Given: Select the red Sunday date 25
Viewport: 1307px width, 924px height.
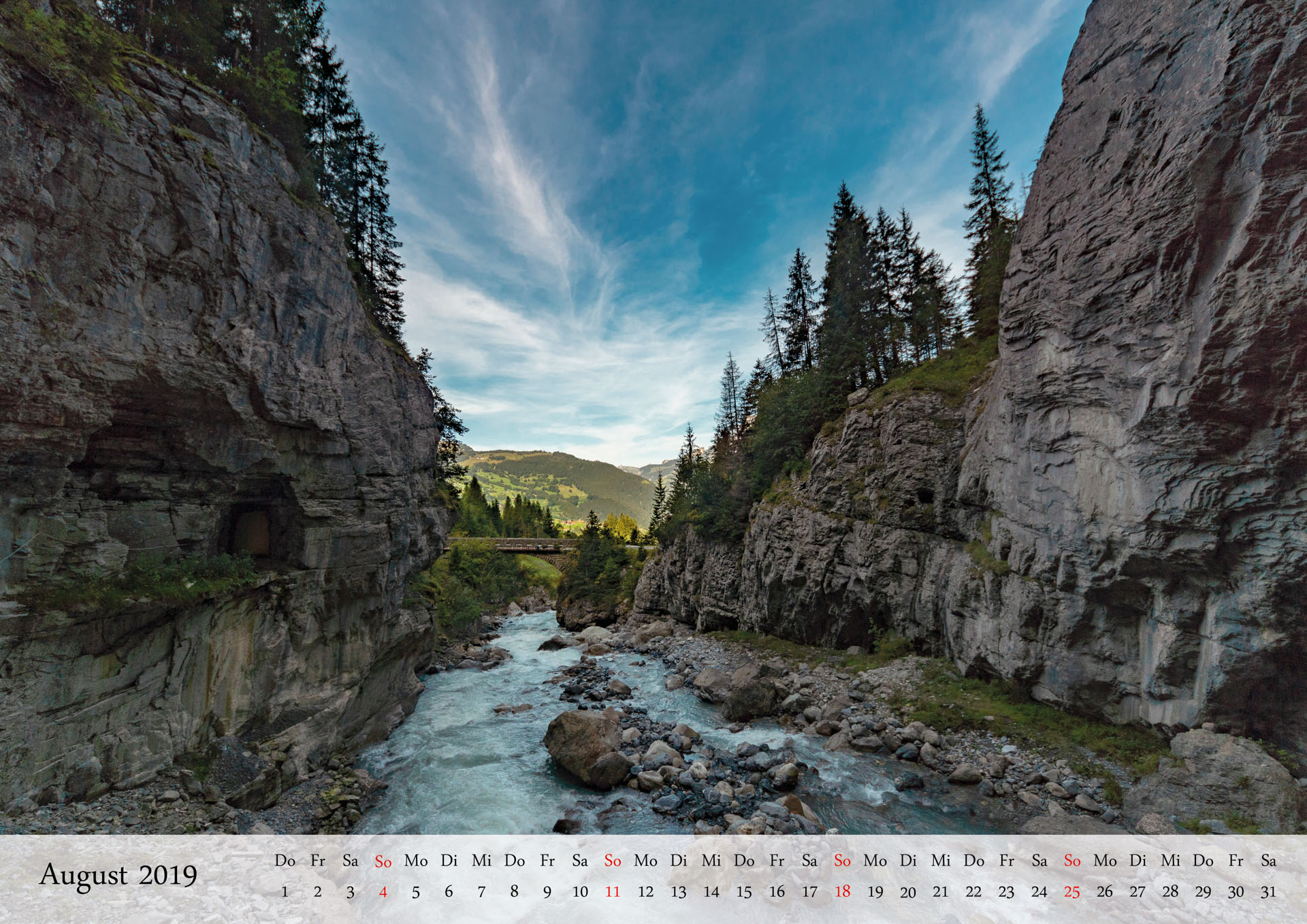Looking at the screenshot, I should point(1072,891).
